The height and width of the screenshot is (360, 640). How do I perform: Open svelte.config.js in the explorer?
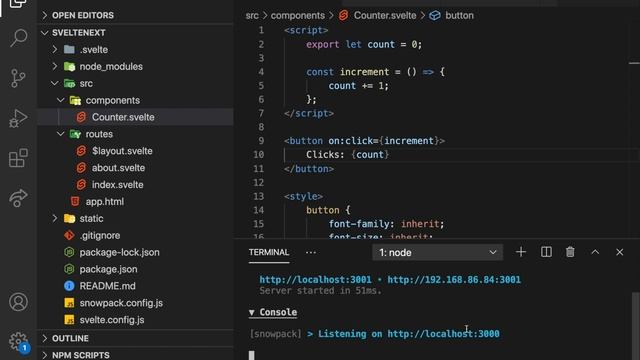pos(112,320)
